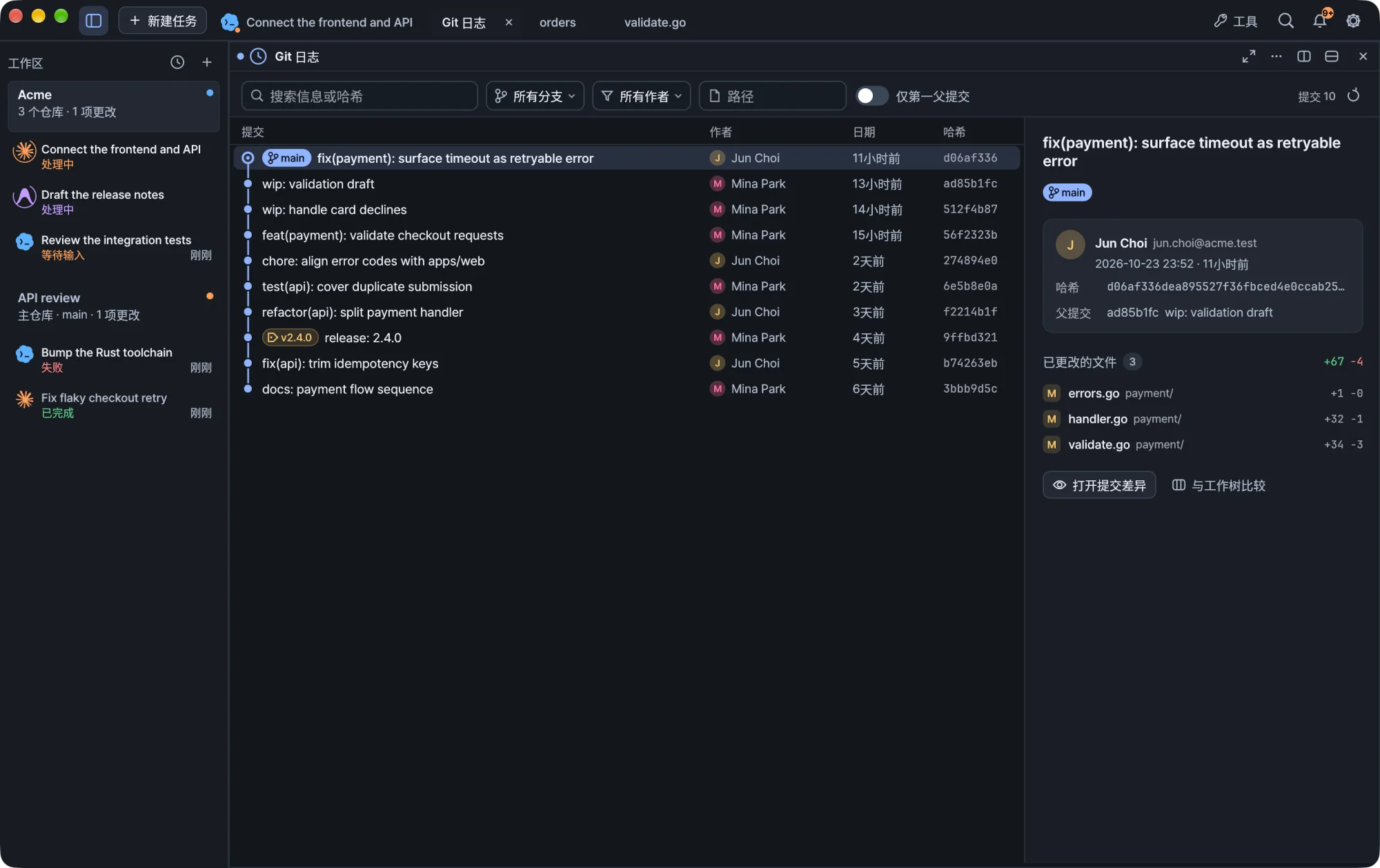Click the v2.4.0 tag badge
The image size is (1380, 868).
pos(290,337)
